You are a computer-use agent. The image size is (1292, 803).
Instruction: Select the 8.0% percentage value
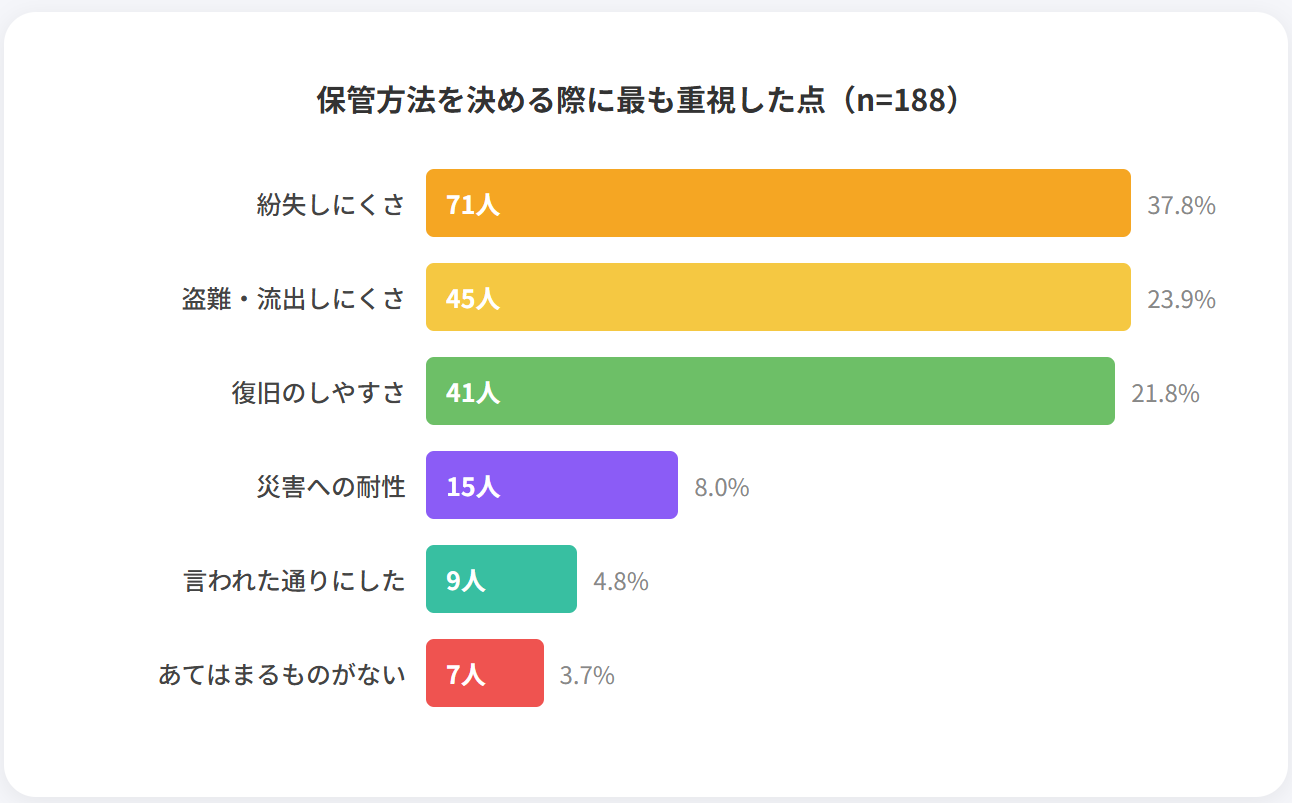tap(721, 488)
